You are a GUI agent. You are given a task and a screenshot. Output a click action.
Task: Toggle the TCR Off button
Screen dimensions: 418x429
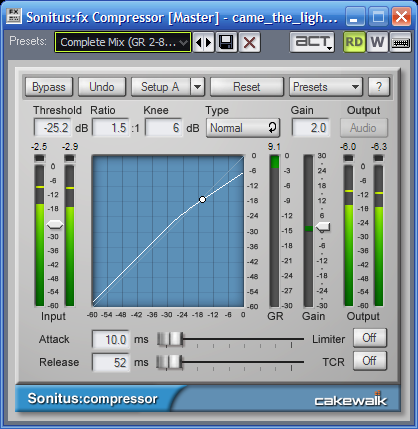370,361
